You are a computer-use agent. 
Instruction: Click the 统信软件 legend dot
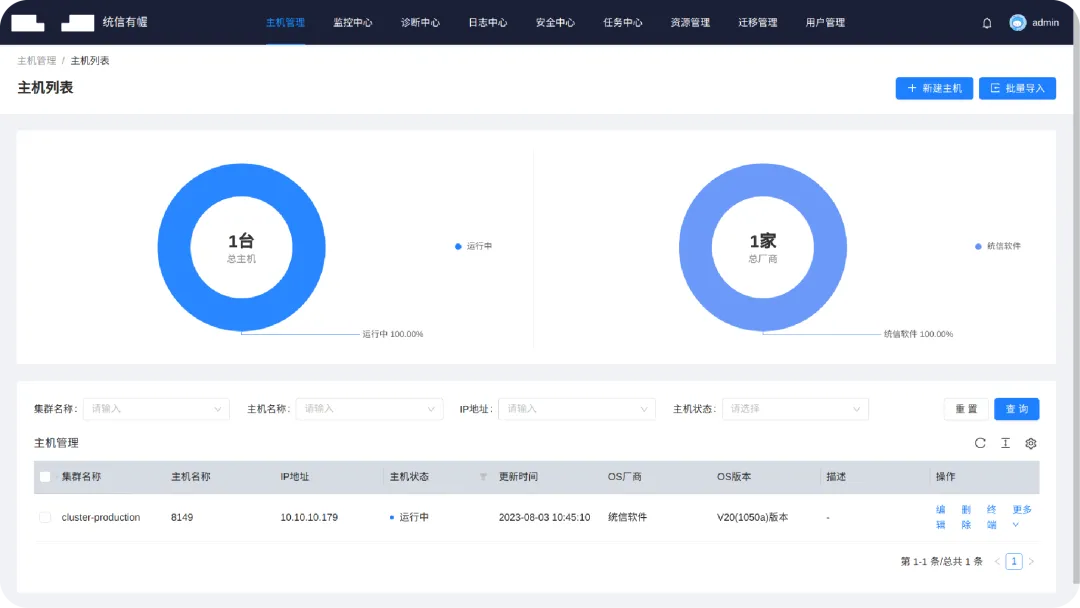pyautogui.click(x=978, y=246)
